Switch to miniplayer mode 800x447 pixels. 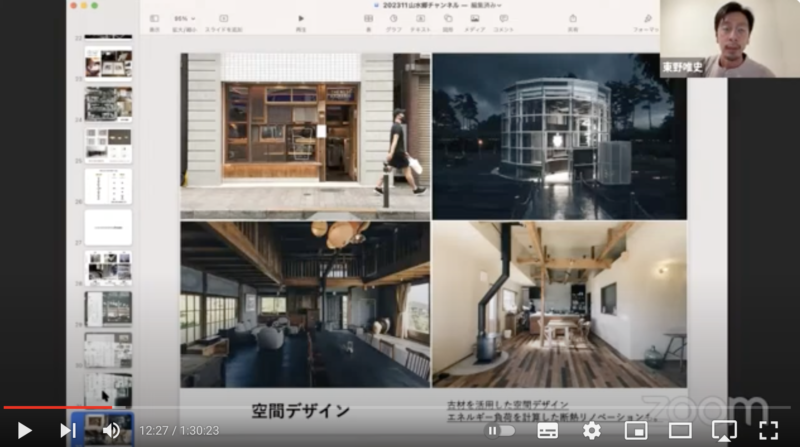(x=635, y=430)
